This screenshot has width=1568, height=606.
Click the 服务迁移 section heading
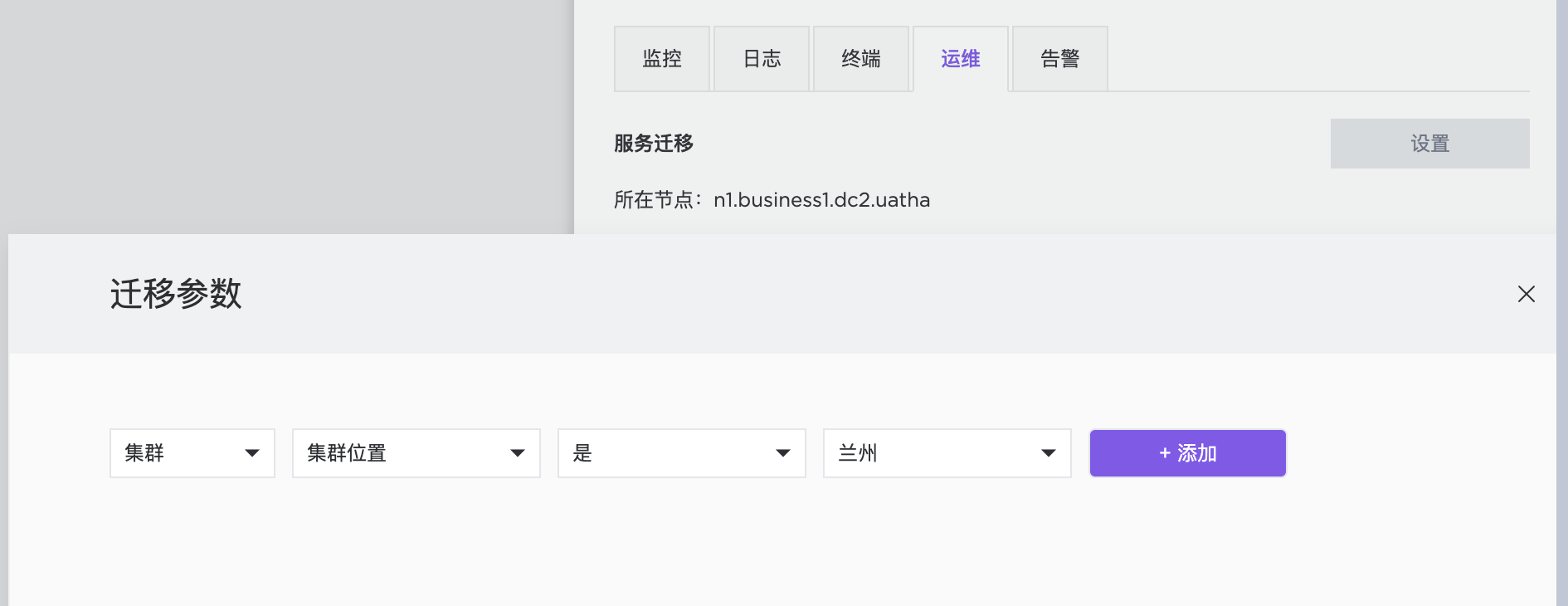click(654, 144)
